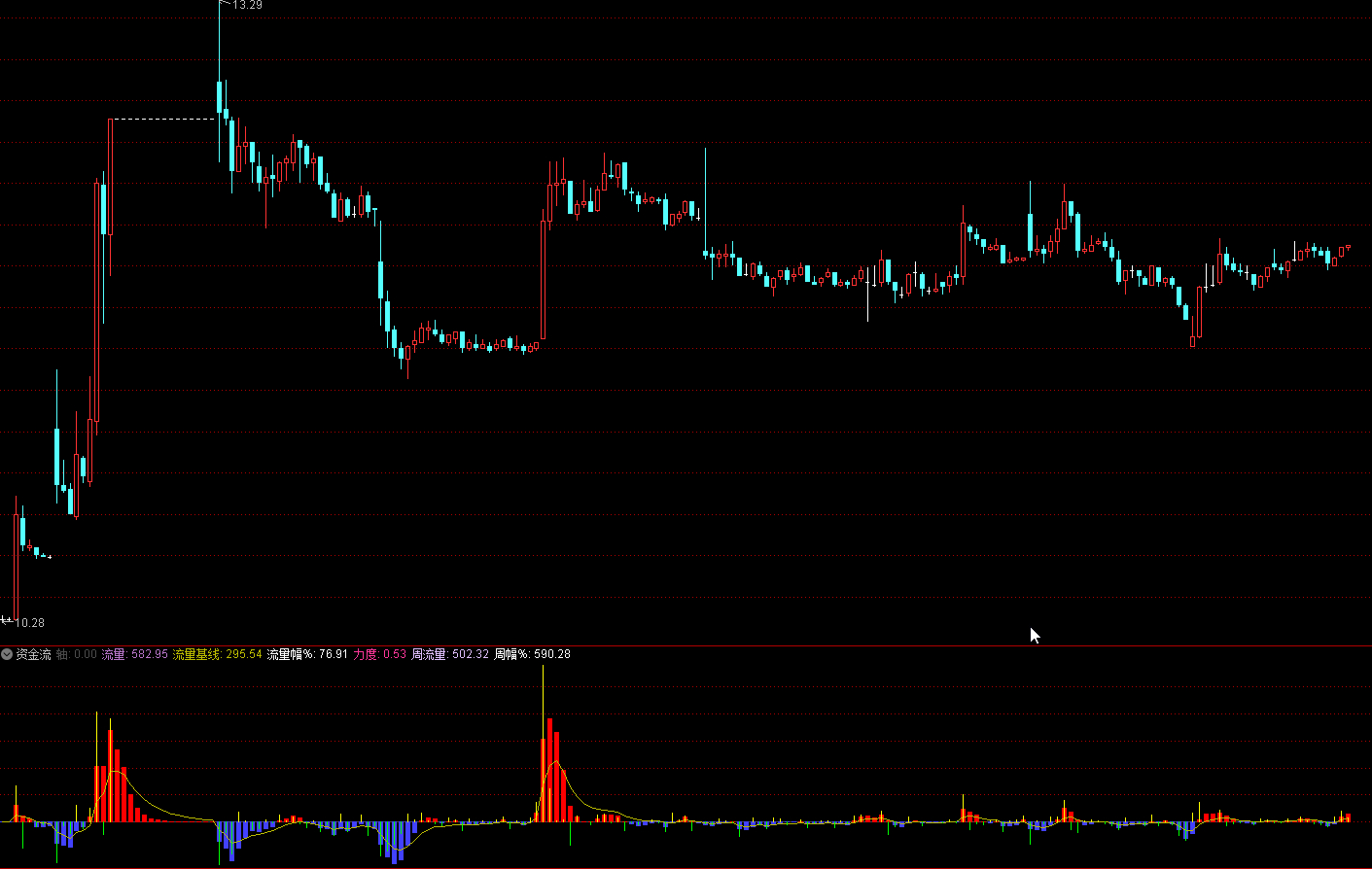Select the 周幅%: 590.28 readout
The width and height of the screenshot is (1372, 869).
pos(532,654)
